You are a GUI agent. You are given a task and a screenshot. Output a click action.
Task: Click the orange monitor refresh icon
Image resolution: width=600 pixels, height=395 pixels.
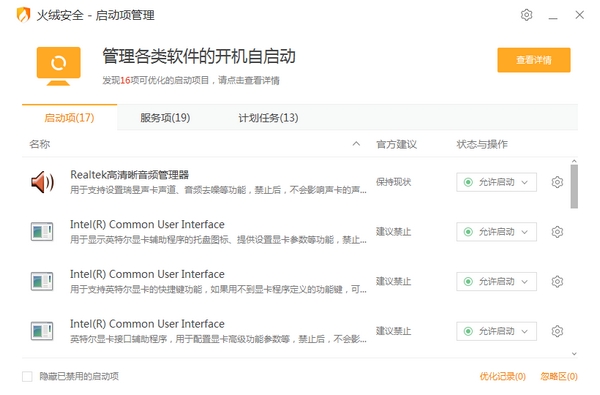(59, 66)
